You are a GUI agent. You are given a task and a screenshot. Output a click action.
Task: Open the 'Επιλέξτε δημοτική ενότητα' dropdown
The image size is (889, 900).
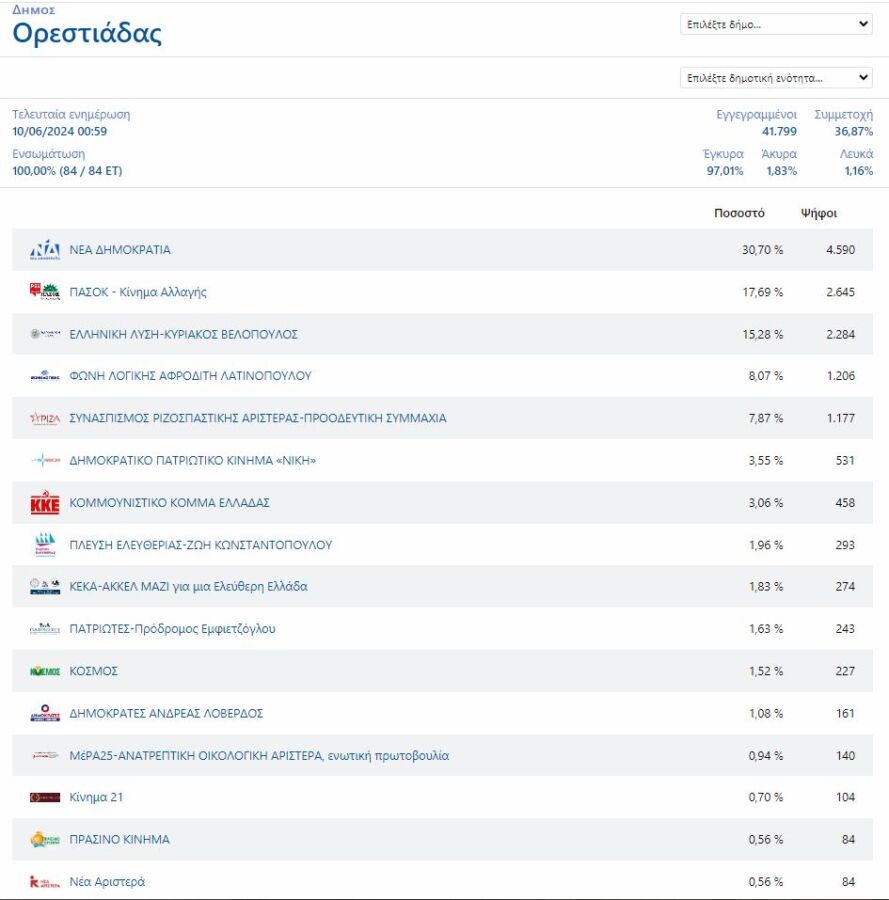[775, 78]
